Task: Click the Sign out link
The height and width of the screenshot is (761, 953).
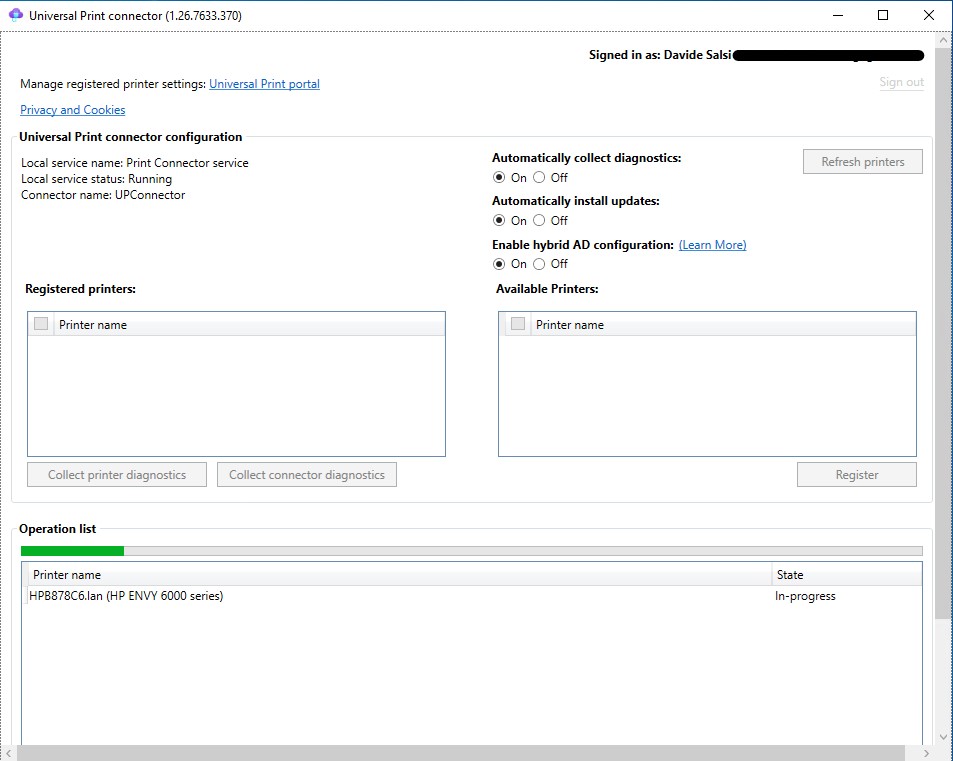Action: point(901,82)
